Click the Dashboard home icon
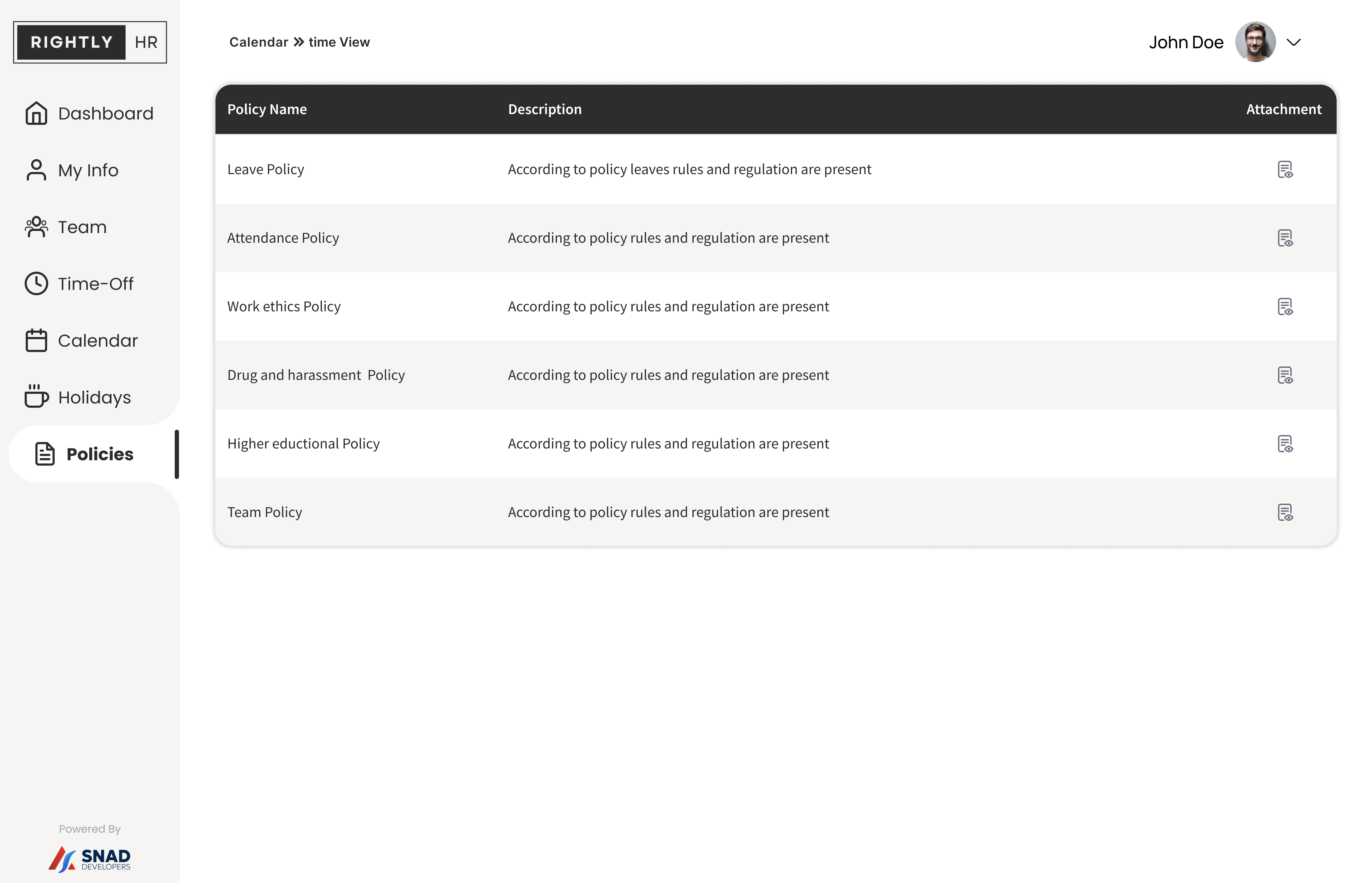This screenshot has width=1372, height=883. coord(36,113)
